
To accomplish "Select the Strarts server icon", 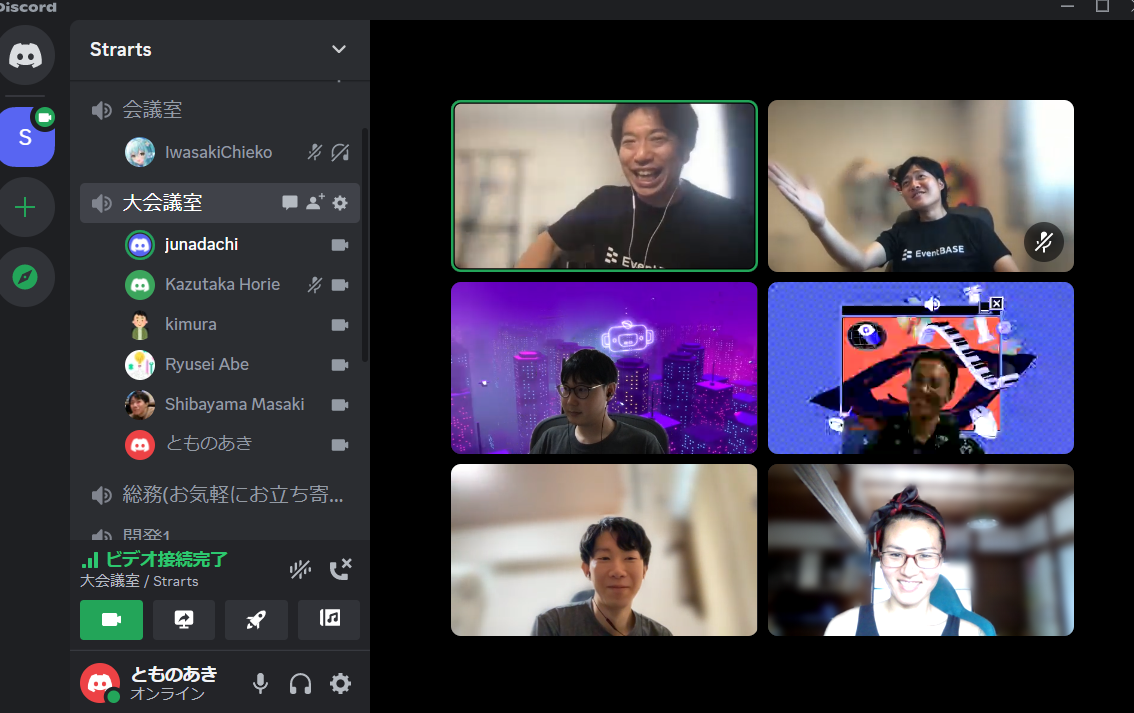I will click(26, 137).
